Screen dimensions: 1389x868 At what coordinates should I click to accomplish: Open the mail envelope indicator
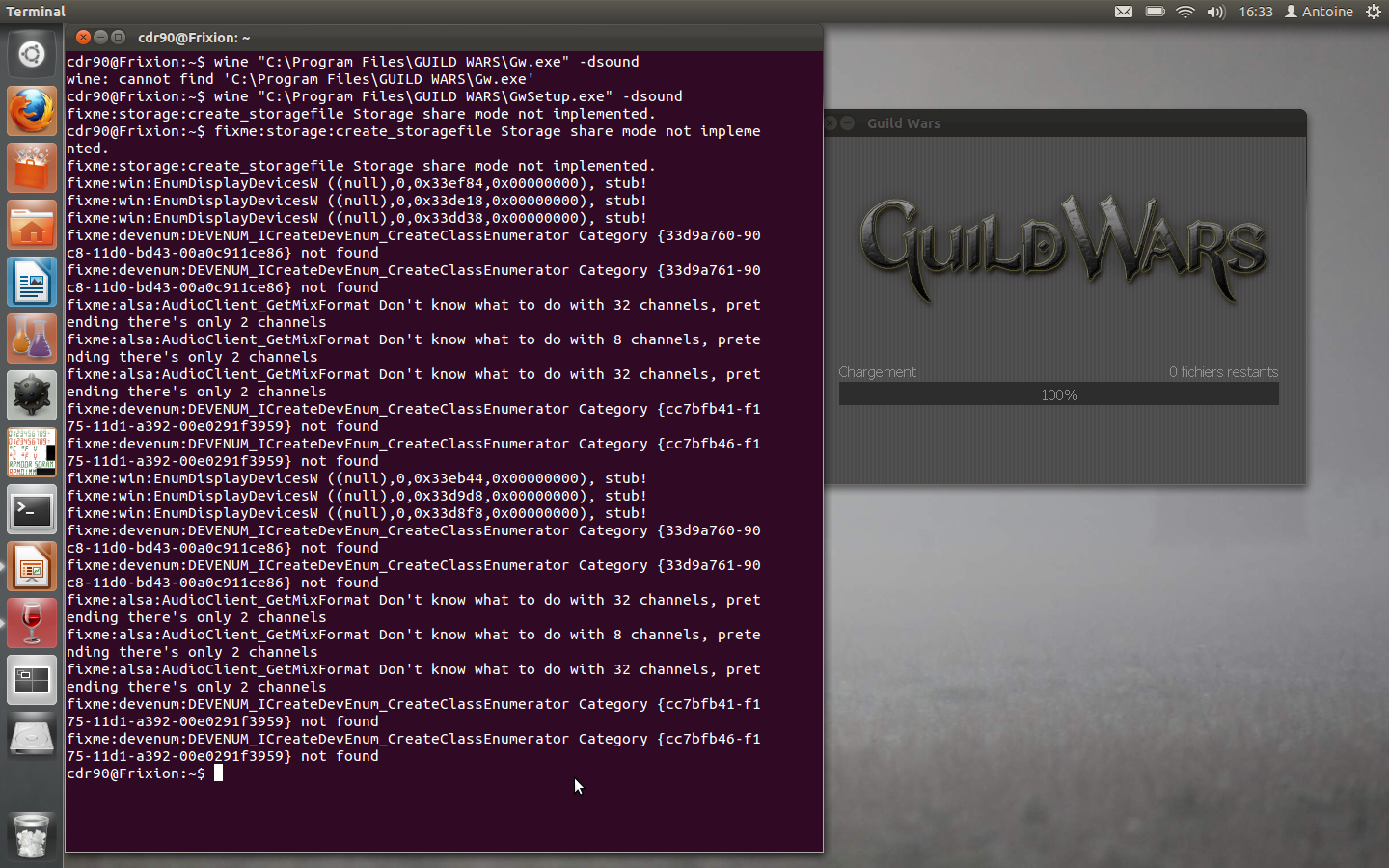1124,12
